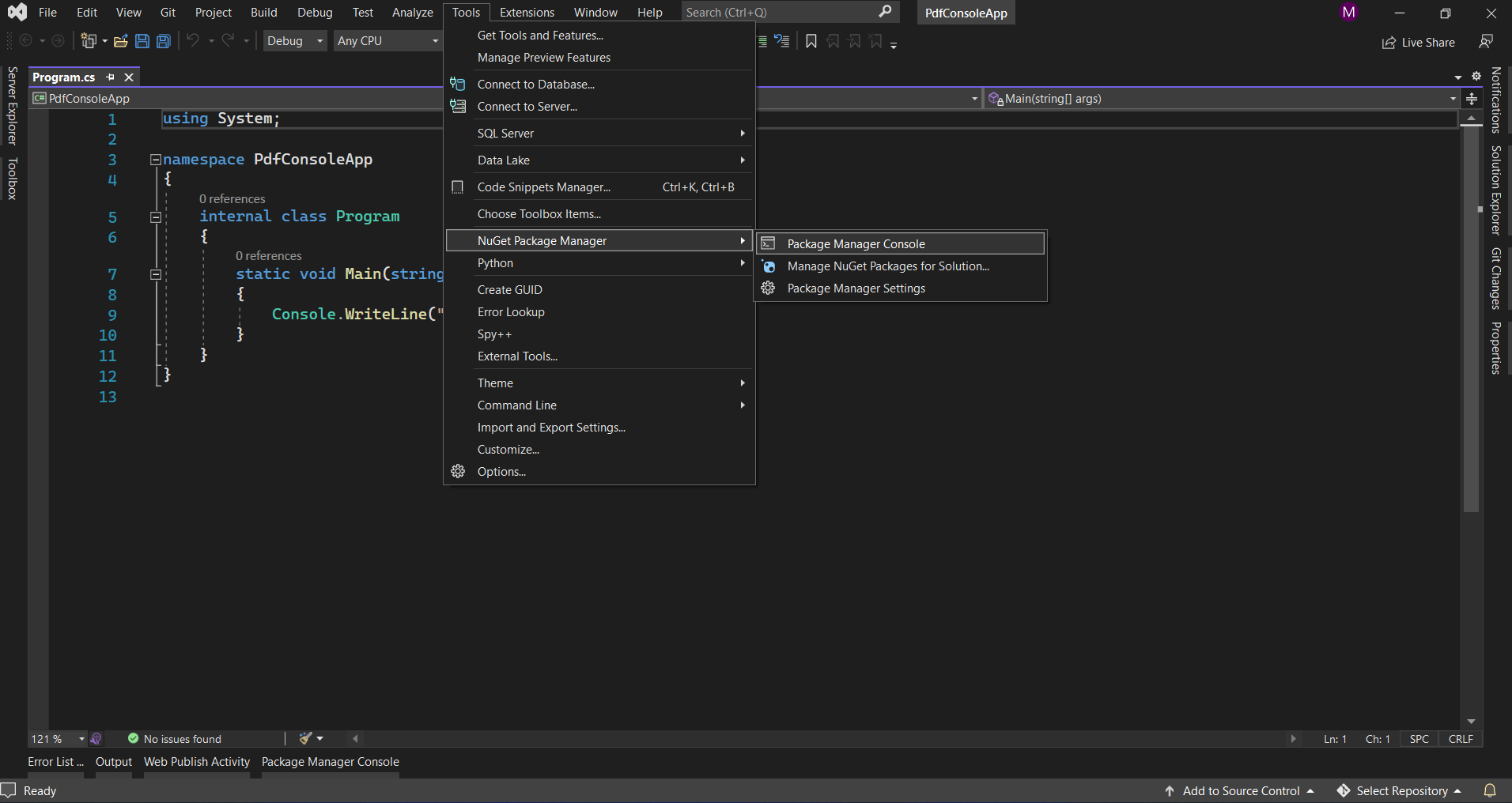Click the vertical scrollbar of the editor

(x=1471, y=316)
